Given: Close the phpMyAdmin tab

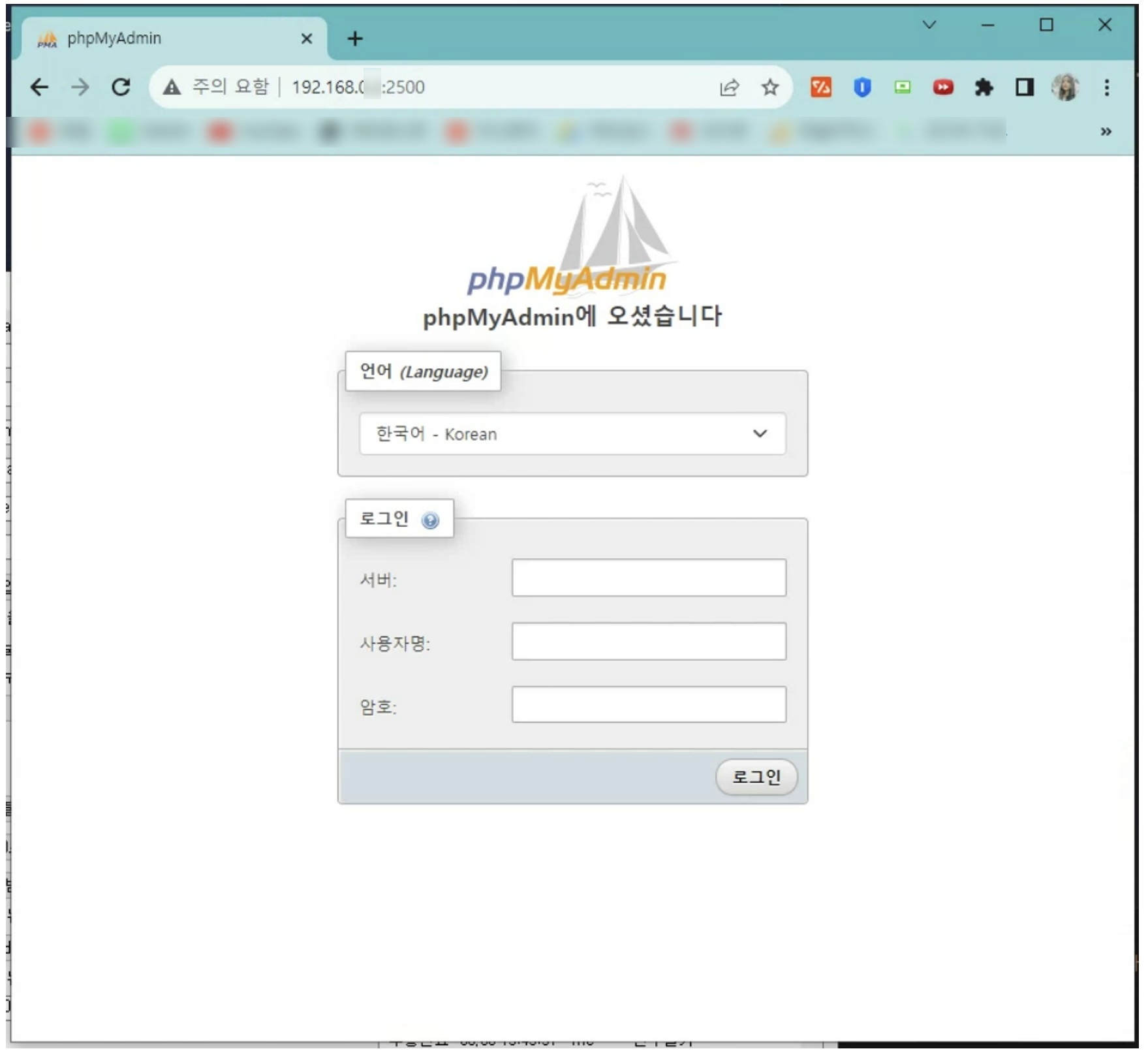Looking at the screenshot, I should coord(307,39).
